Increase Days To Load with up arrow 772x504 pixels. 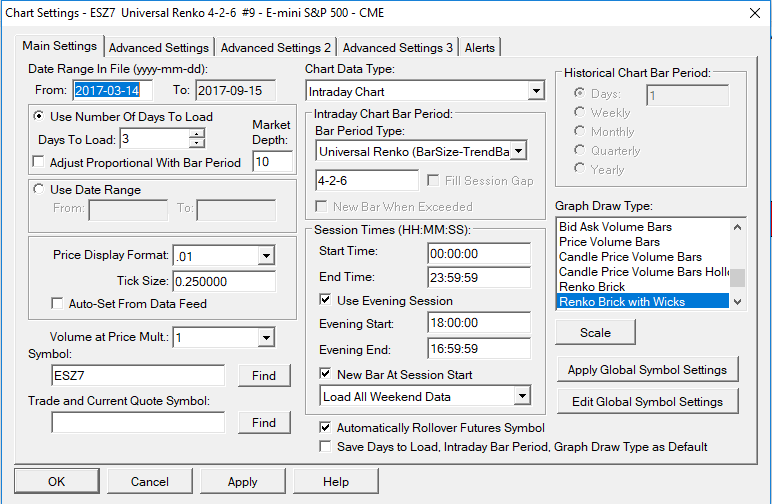tap(196, 134)
